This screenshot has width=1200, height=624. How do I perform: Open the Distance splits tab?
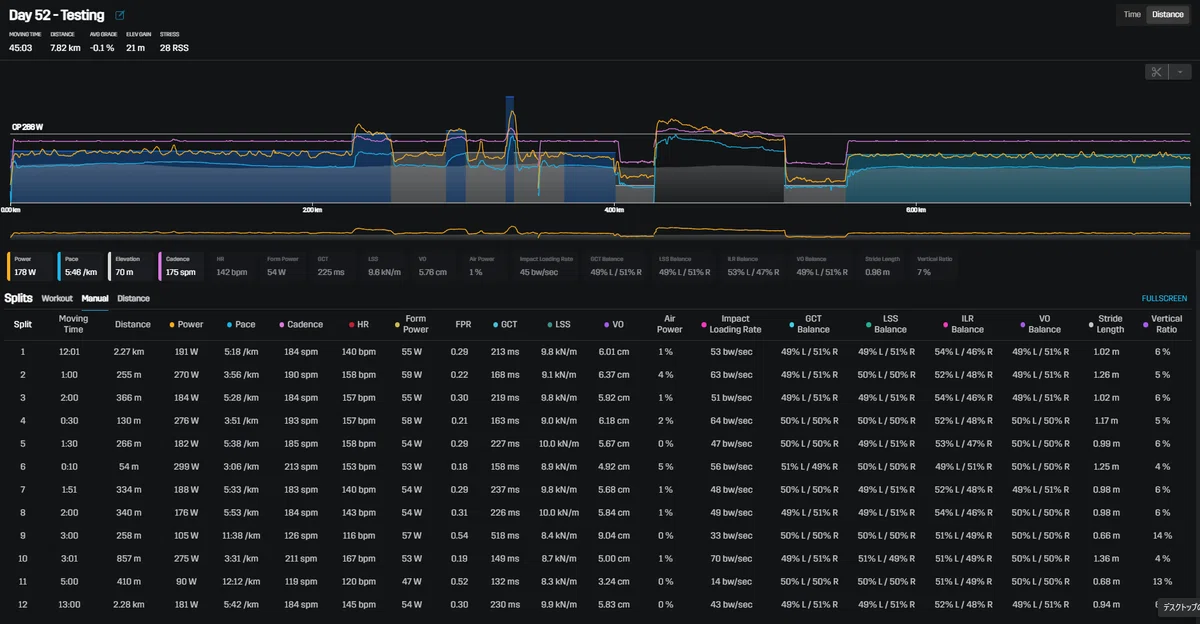click(x=134, y=298)
